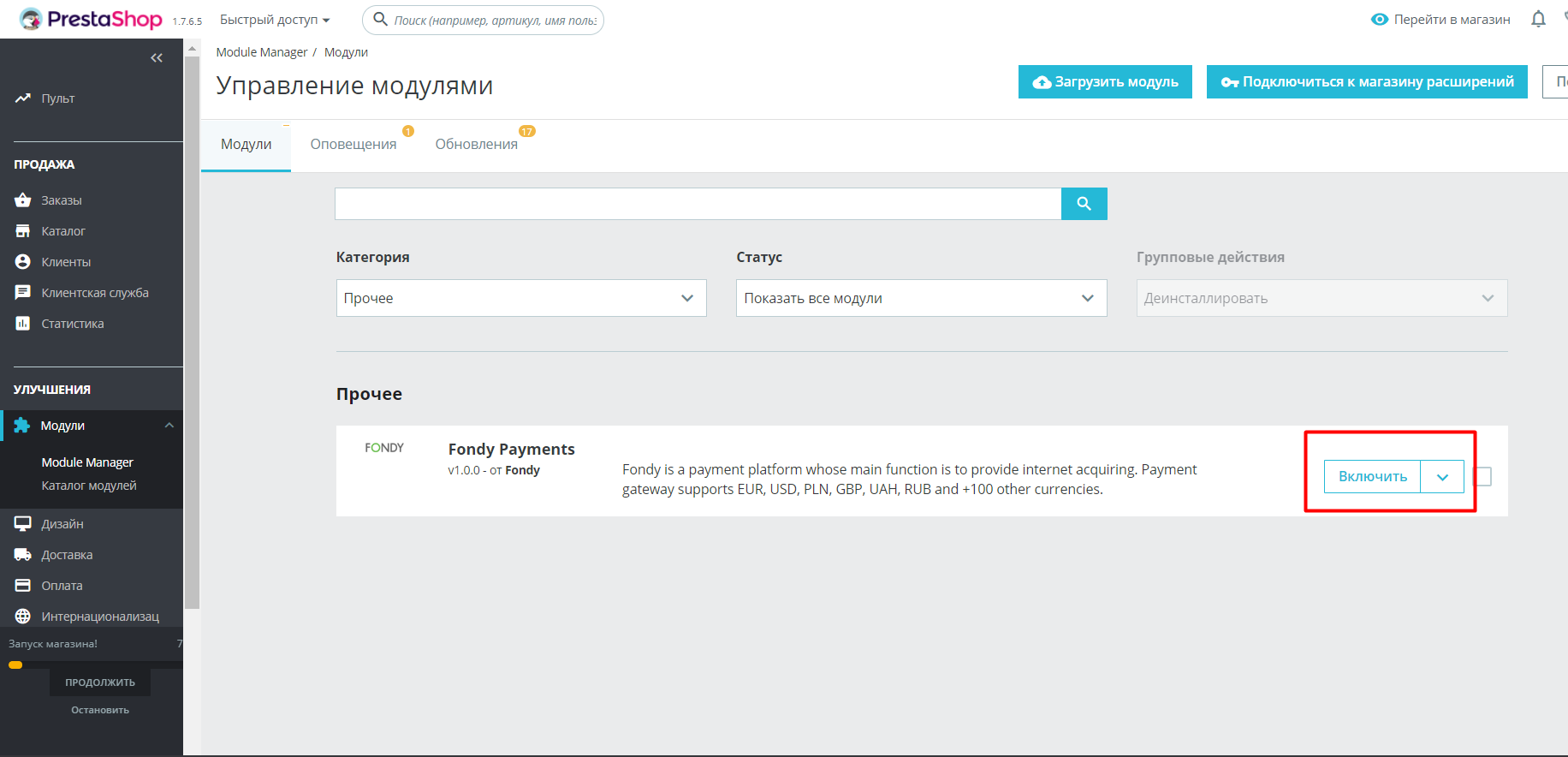
Task: Switch to the Обновления tab
Action: click(x=477, y=145)
